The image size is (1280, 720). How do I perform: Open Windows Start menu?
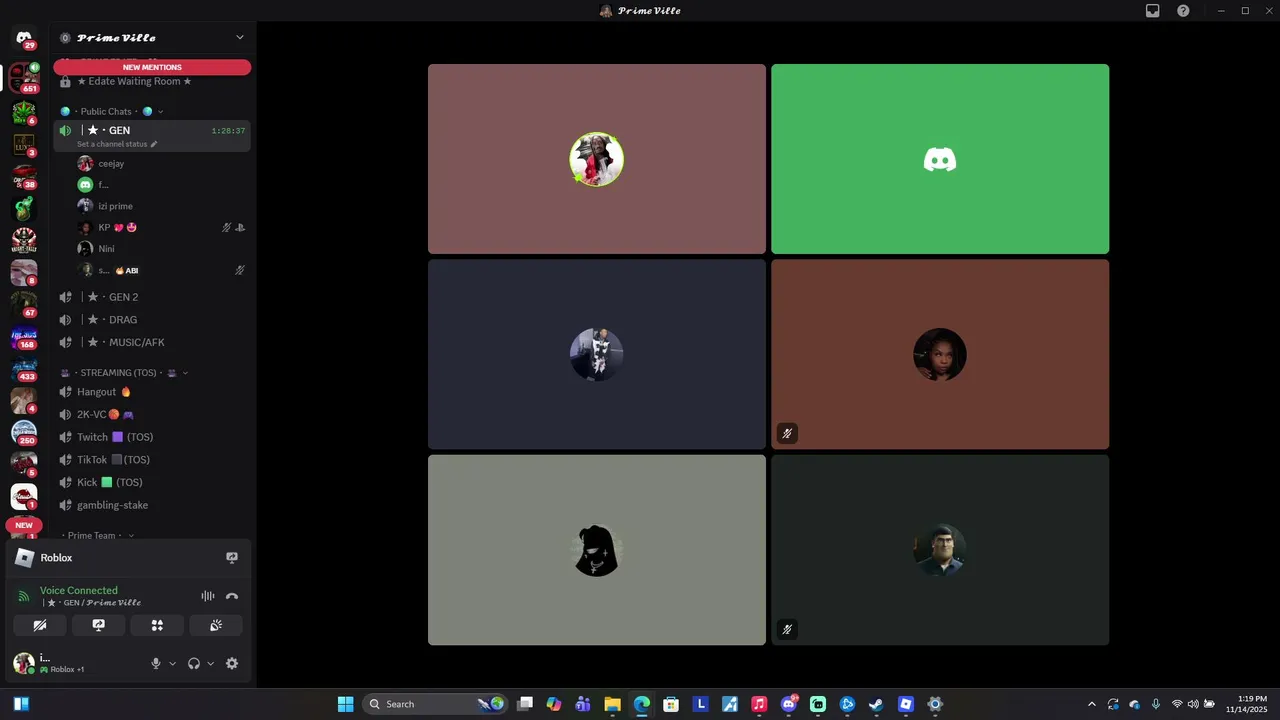click(345, 704)
